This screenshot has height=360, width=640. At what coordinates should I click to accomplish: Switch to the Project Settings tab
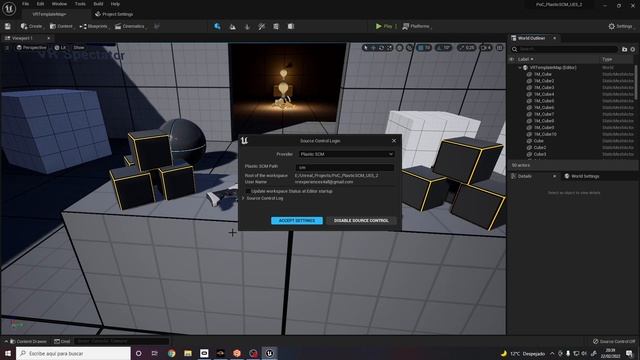114,14
